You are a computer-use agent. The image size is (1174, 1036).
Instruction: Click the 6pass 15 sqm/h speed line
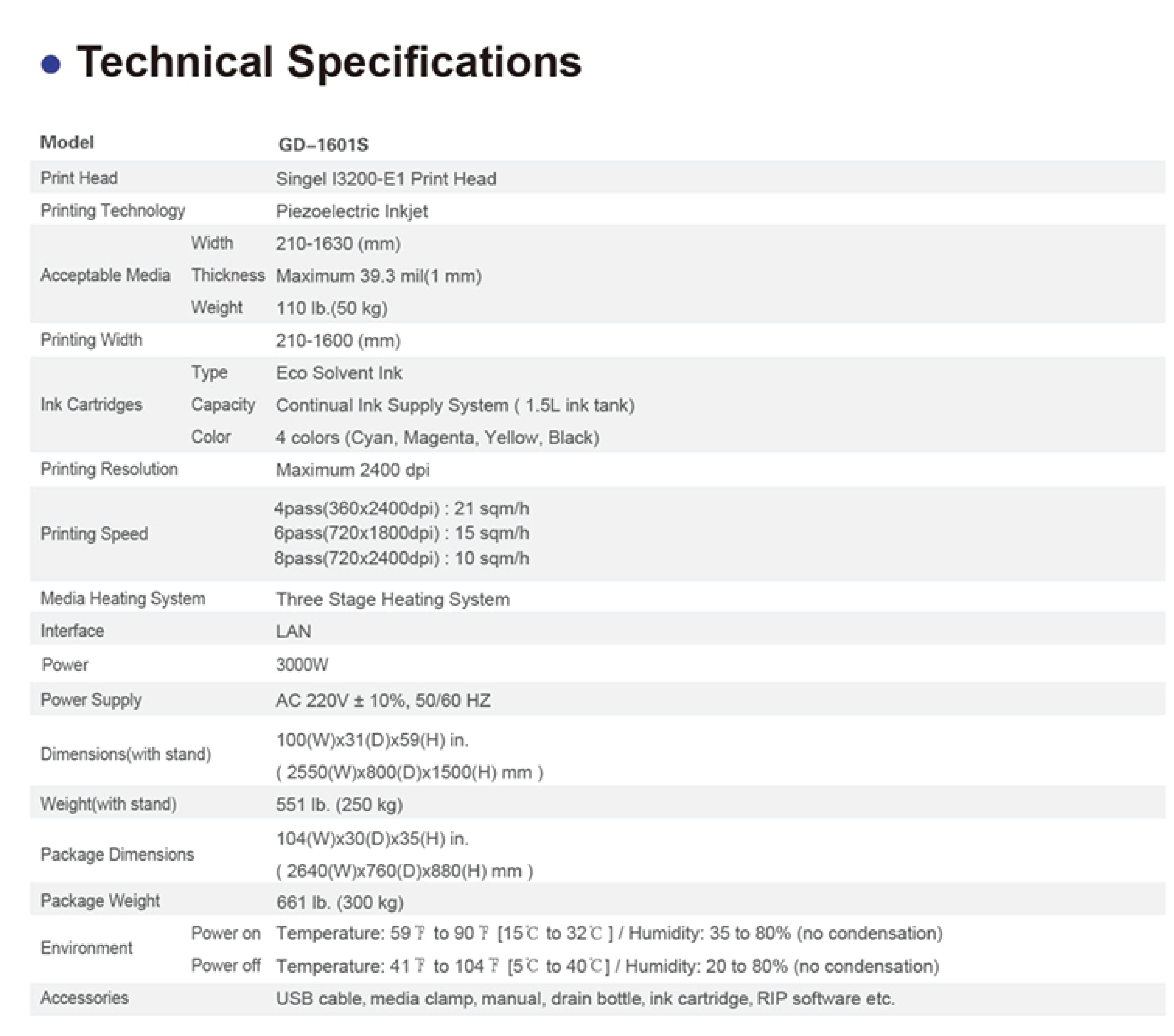401,533
